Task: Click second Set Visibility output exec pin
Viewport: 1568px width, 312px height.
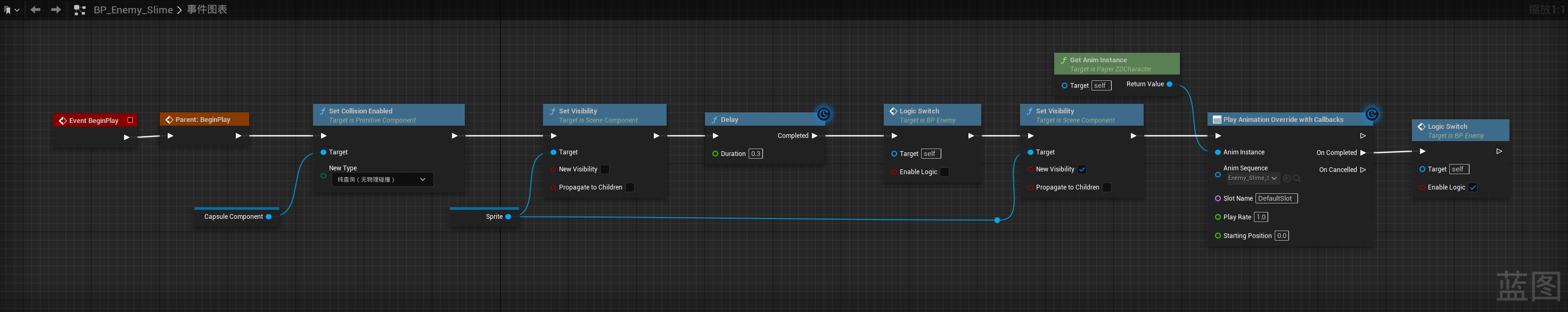Action: tap(1134, 136)
